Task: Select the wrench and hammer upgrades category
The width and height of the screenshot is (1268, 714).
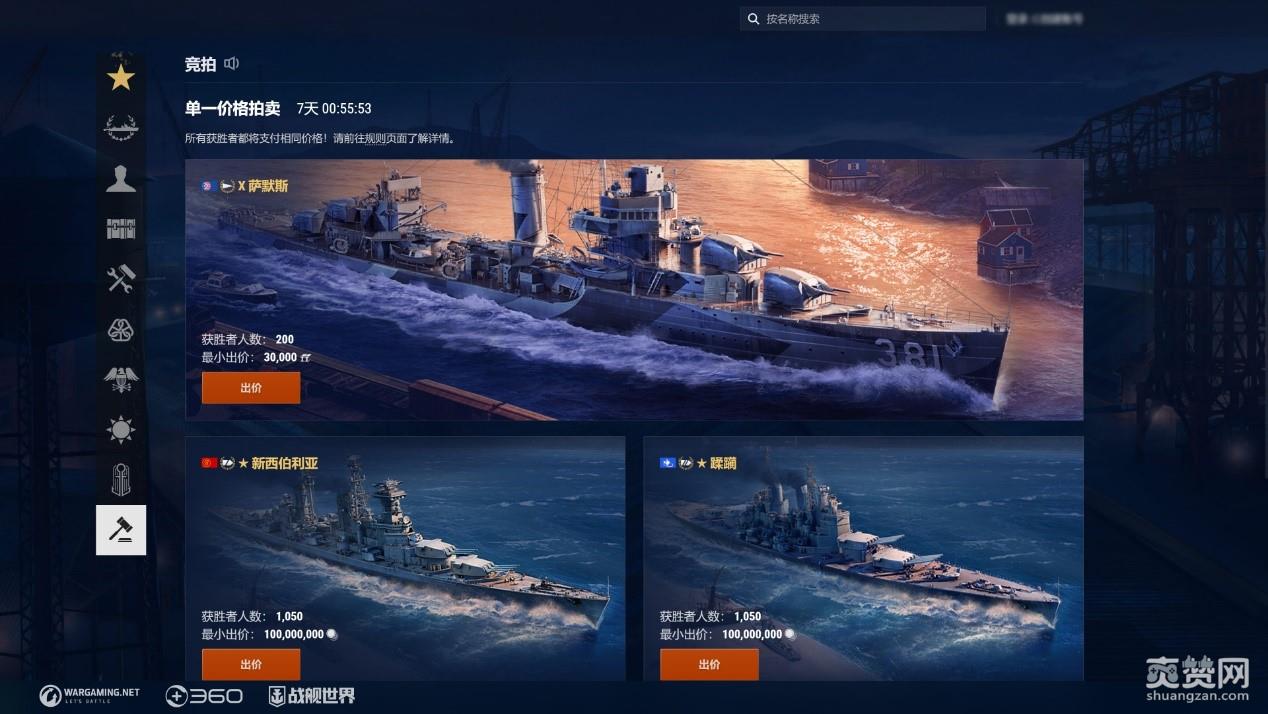Action: [x=121, y=280]
